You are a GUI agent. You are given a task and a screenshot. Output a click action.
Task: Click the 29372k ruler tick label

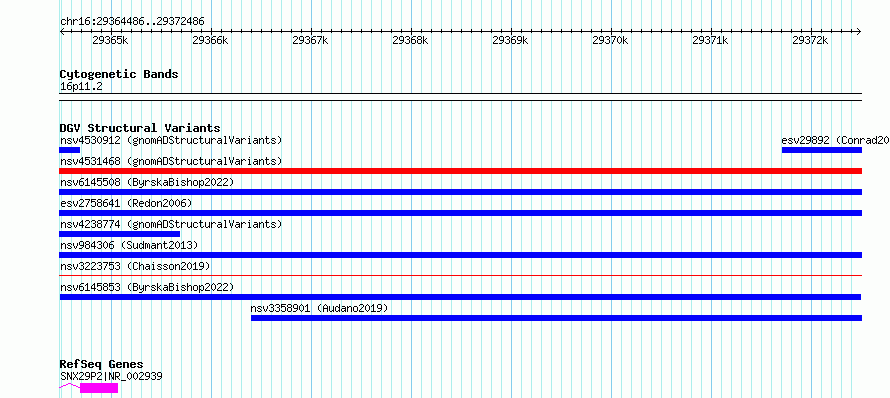811,40
